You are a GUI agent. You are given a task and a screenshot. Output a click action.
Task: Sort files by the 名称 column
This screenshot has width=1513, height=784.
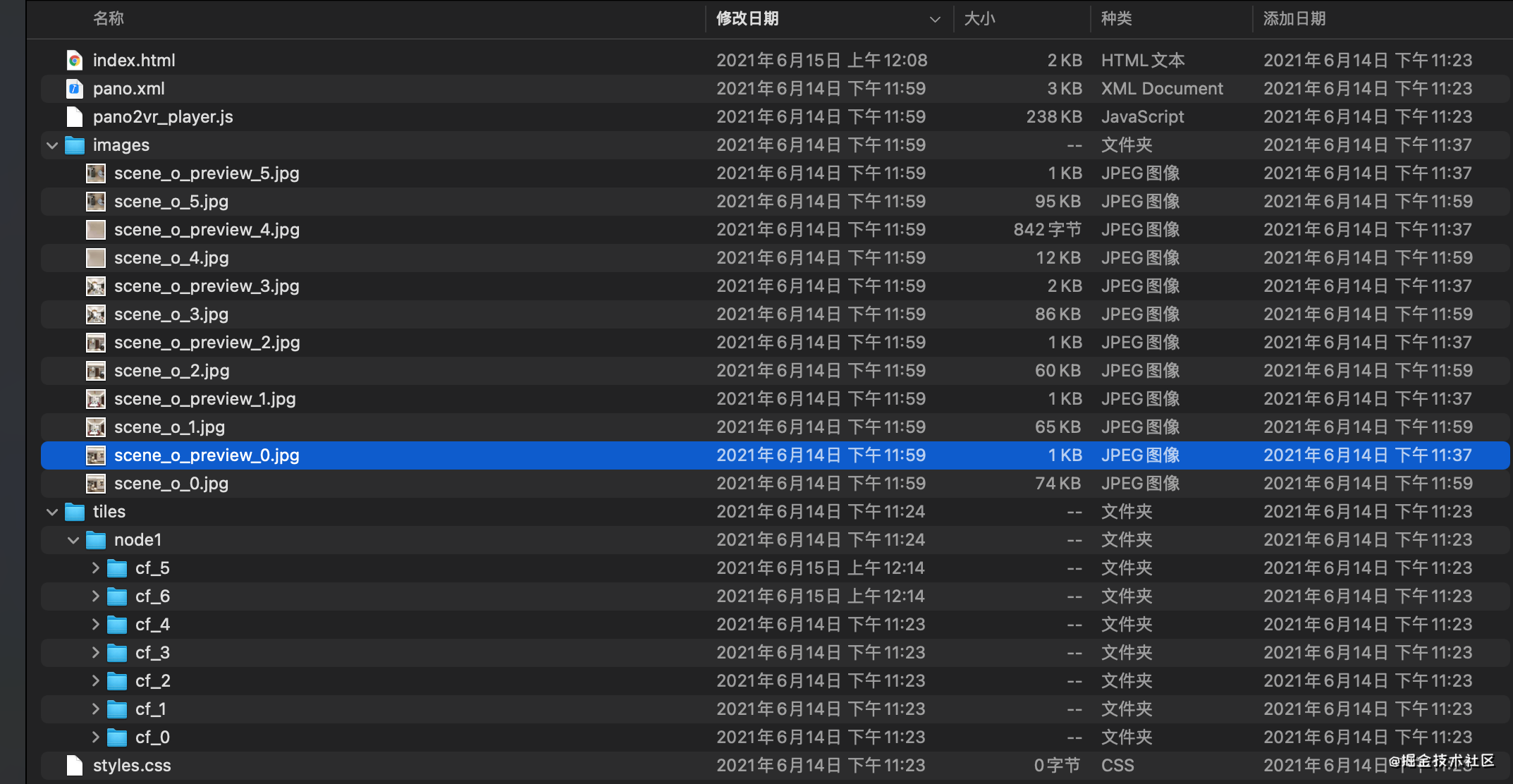coord(109,19)
